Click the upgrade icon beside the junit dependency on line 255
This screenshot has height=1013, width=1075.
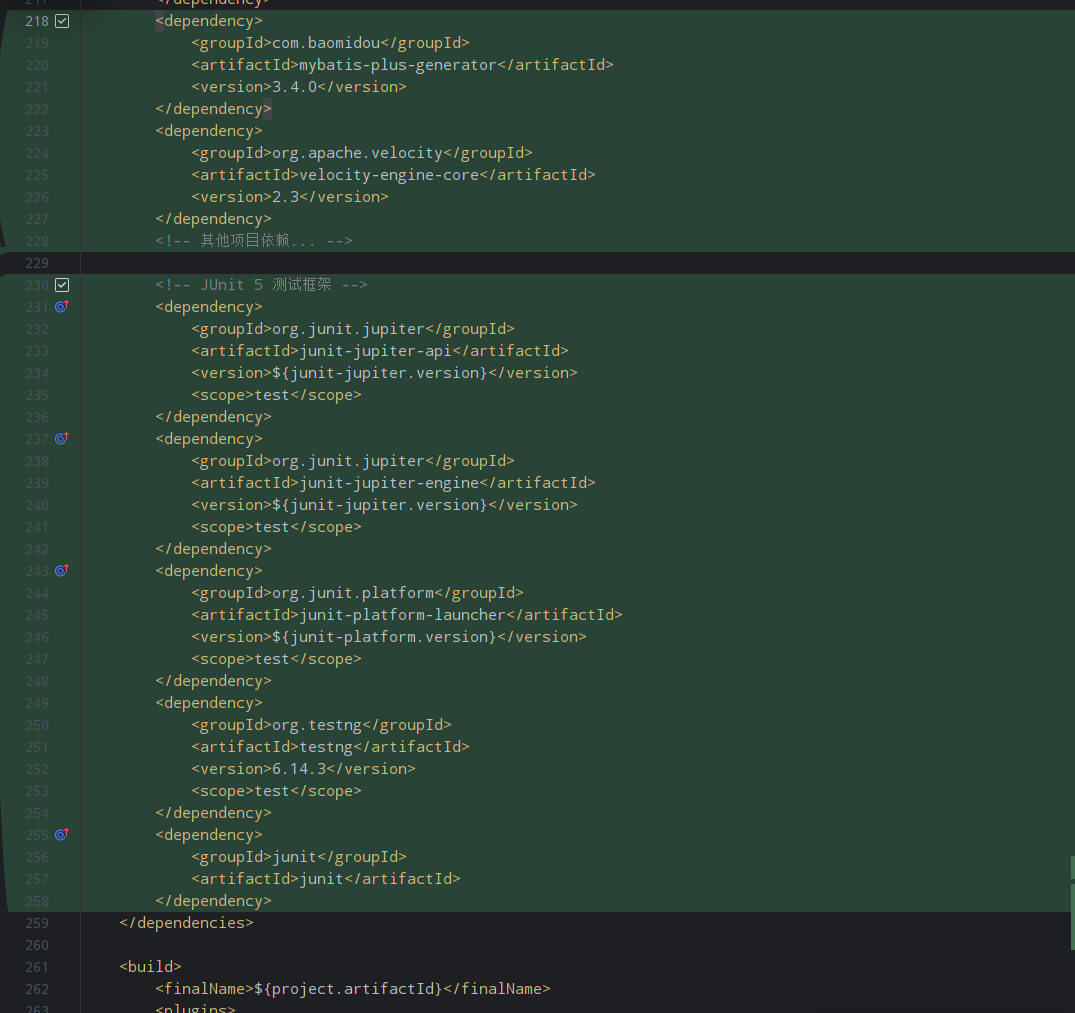tap(61, 834)
